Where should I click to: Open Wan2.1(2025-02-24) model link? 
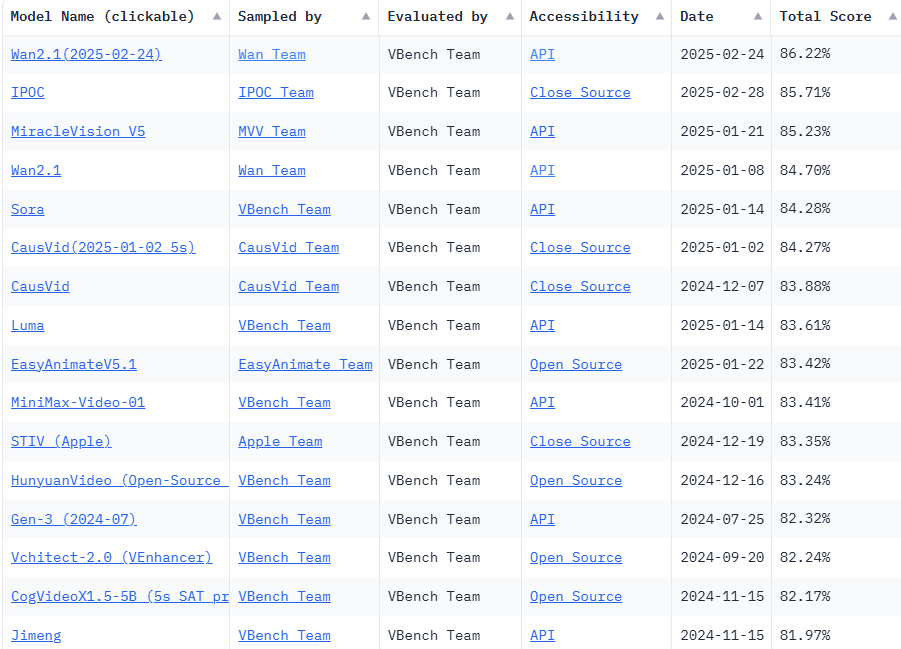86,54
